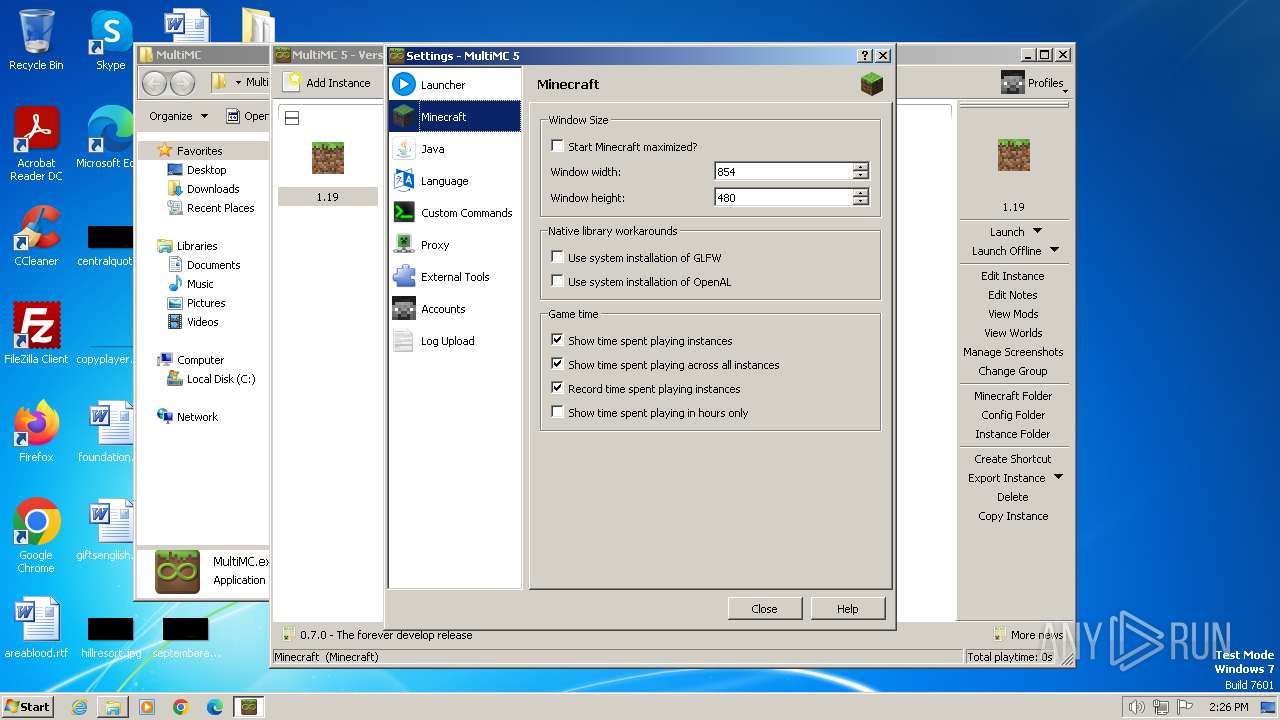The width and height of the screenshot is (1280, 720).
Task: Open Launcher settings page icon
Action: coord(404,84)
